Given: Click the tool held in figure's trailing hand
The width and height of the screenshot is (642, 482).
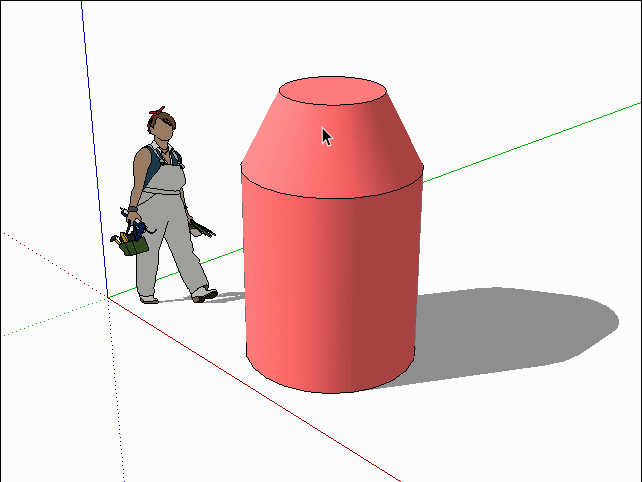Looking at the screenshot, I should point(200,227).
